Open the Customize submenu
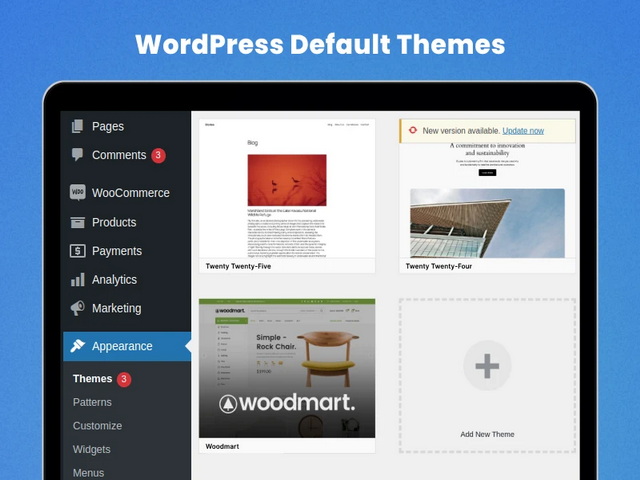This screenshot has height=480, width=640. pyautogui.click(x=97, y=426)
